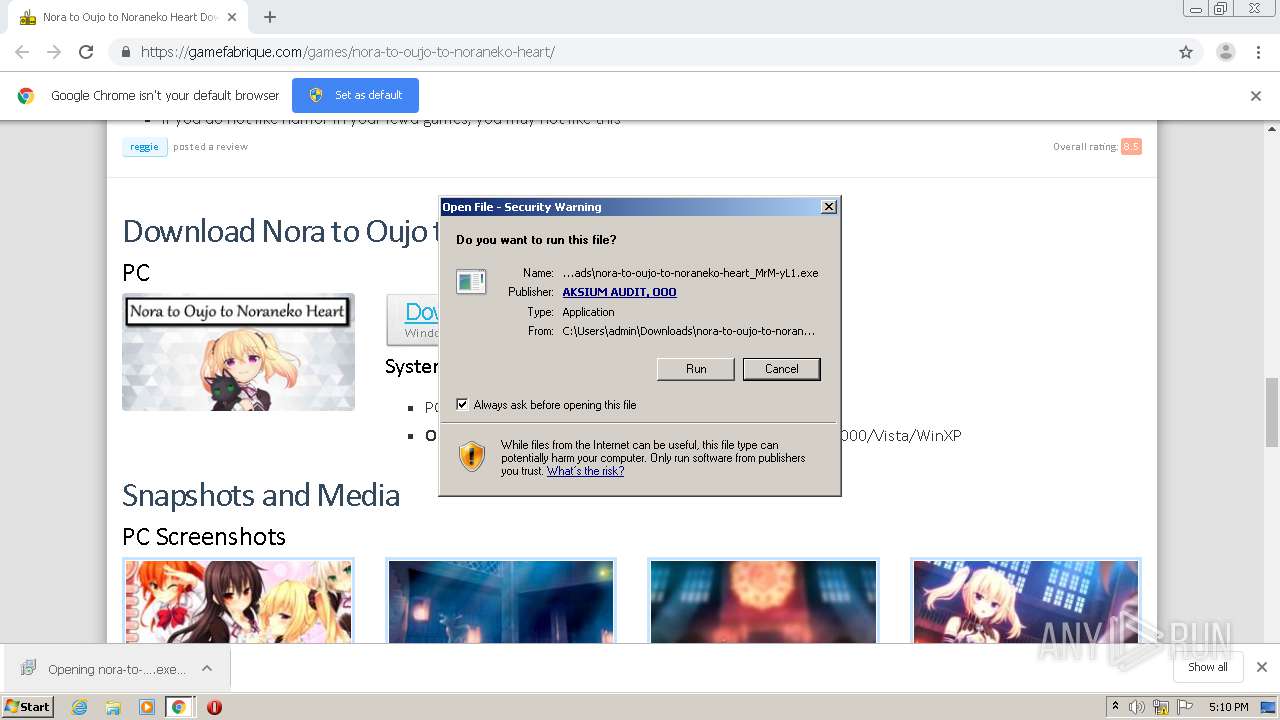Image resolution: width=1280 pixels, height=720 pixels.
Task: Click the Snapshots and Media heading
Action: point(261,495)
